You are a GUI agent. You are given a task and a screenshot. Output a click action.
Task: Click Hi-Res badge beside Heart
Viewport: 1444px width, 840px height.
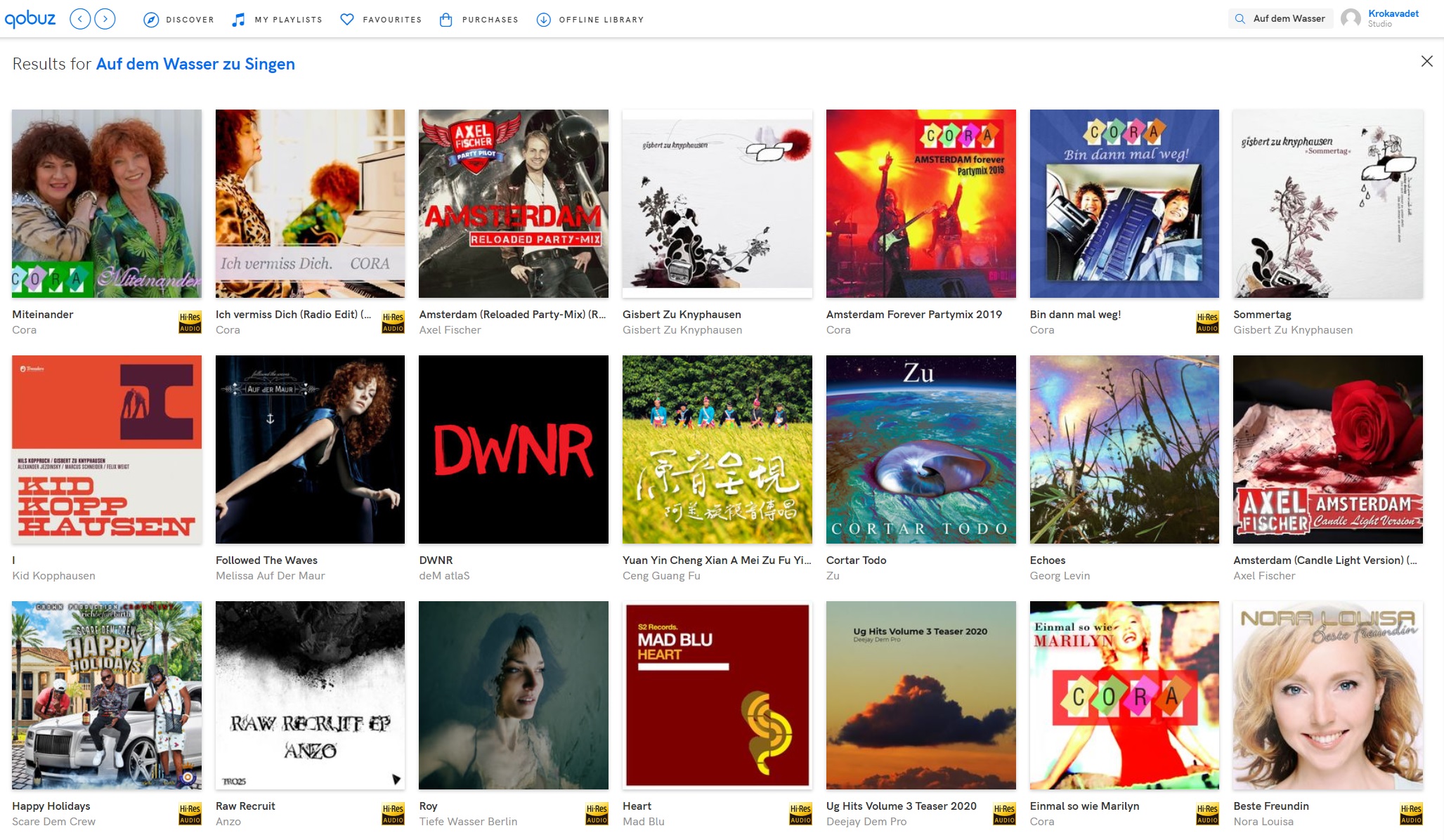pyautogui.click(x=800, y=814)
